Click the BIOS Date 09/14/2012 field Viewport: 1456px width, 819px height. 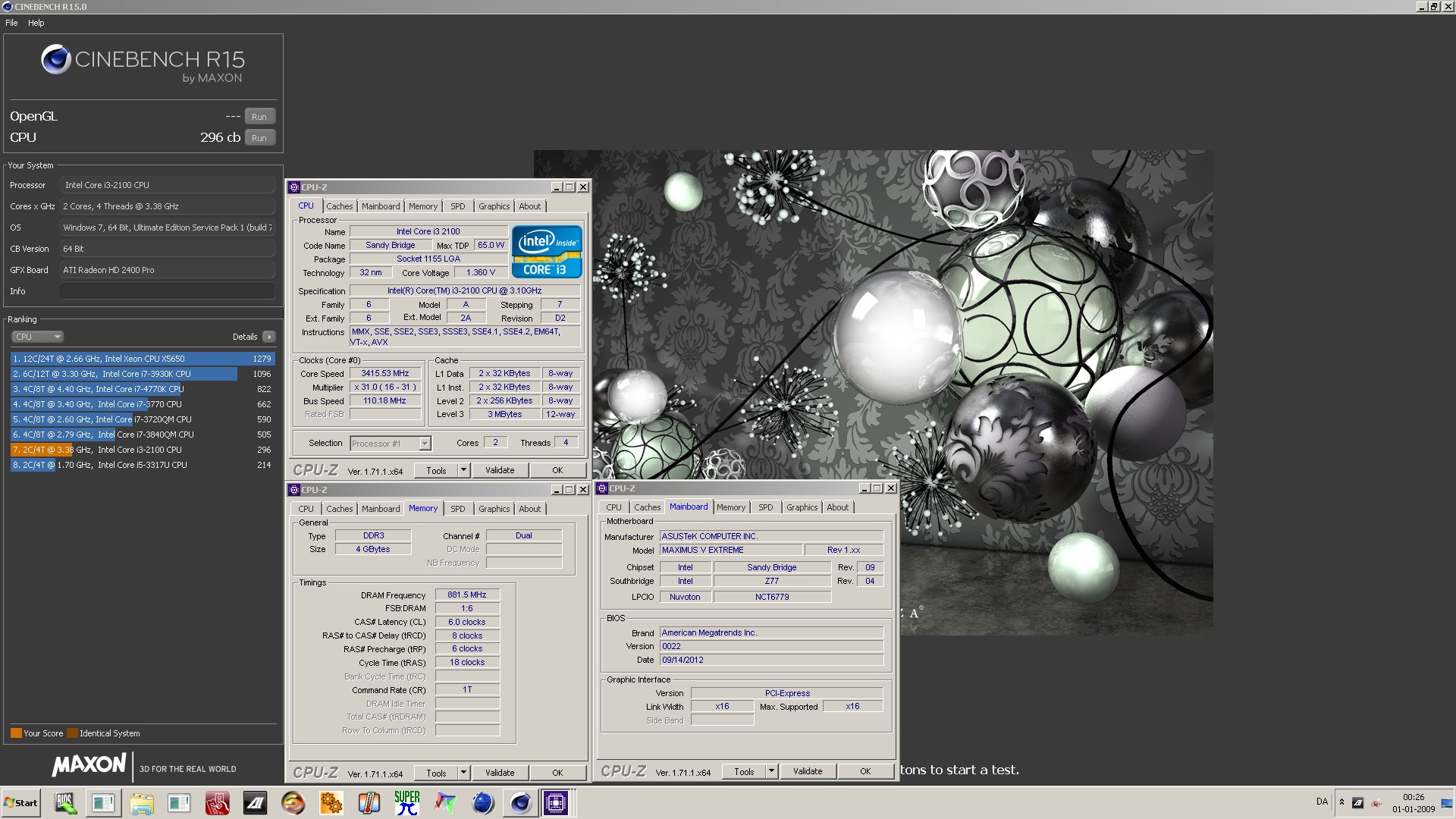click(771, 661)
